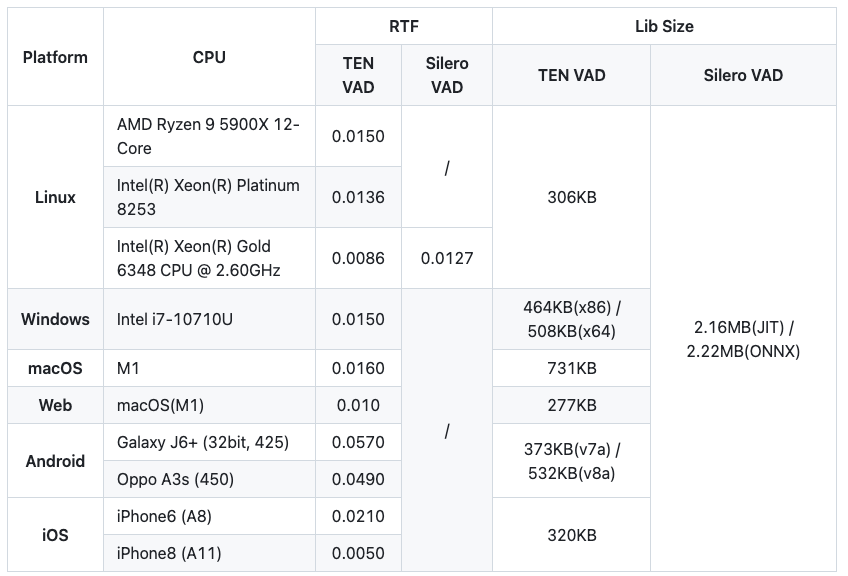Click the 464KB(x86) / 508KB(x64) cell

click(x=571, y=319)
